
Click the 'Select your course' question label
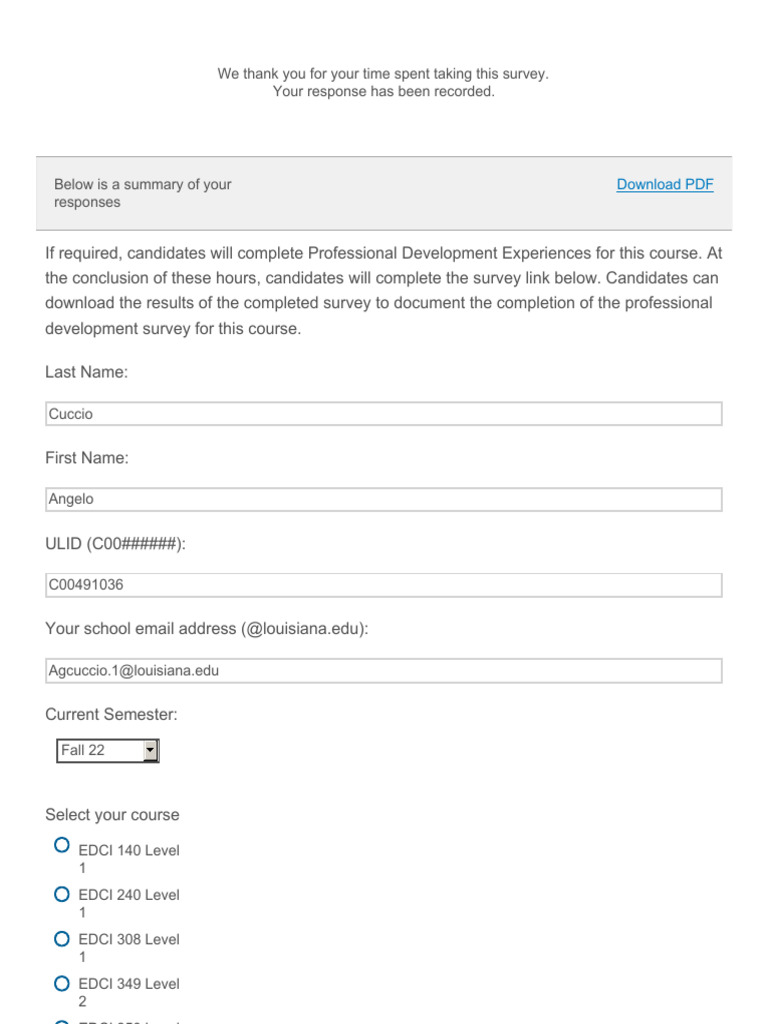112,815
